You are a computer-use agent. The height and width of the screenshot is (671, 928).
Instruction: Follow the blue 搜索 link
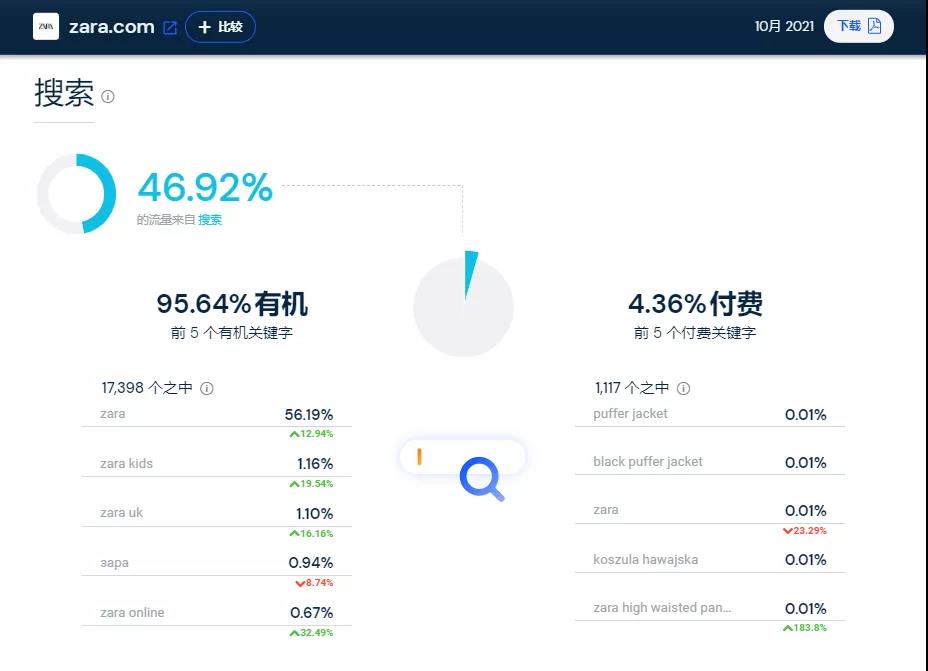210,220
